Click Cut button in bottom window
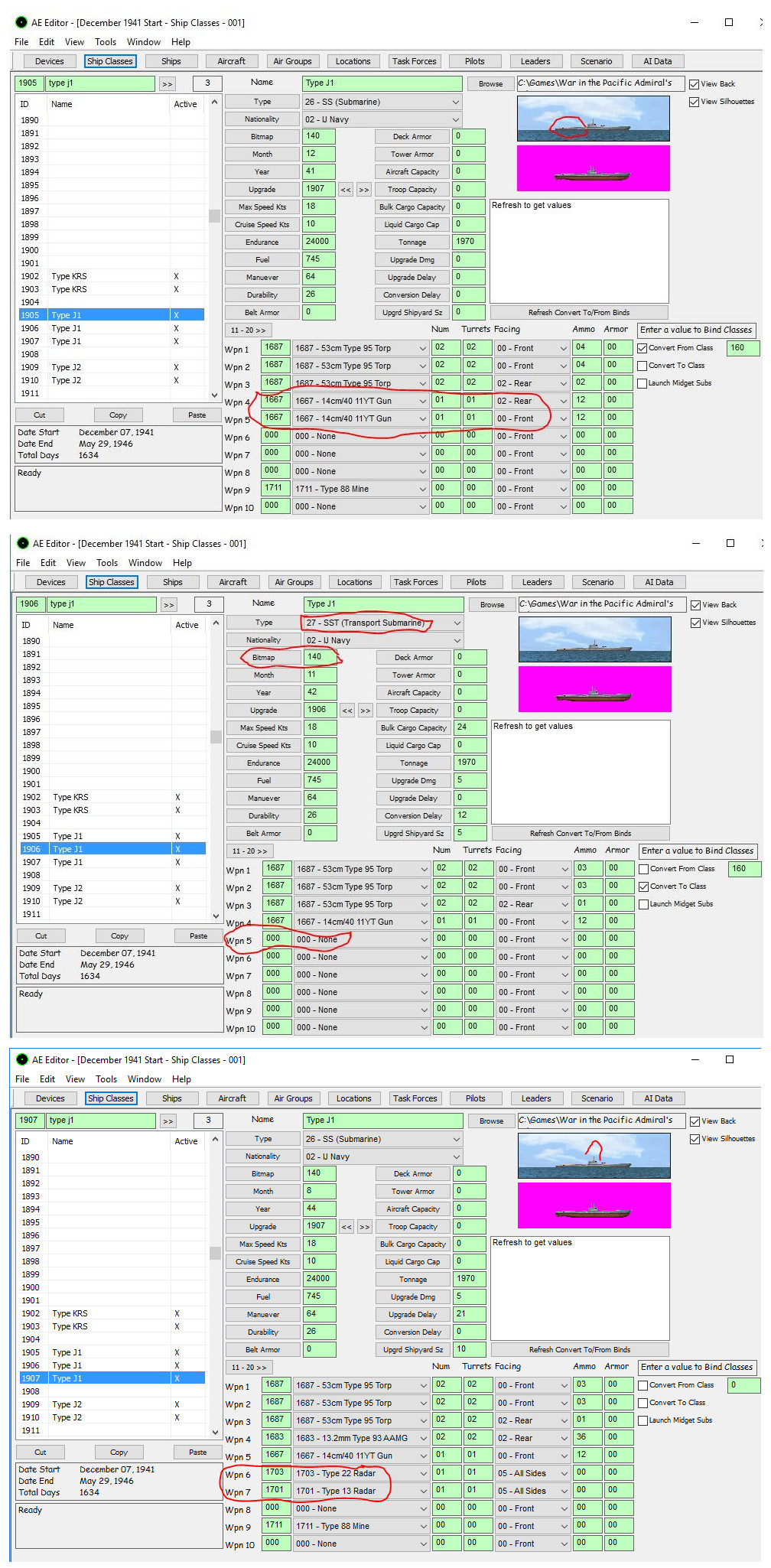This screenshot has height=1568, width=771. (41, 1453)
